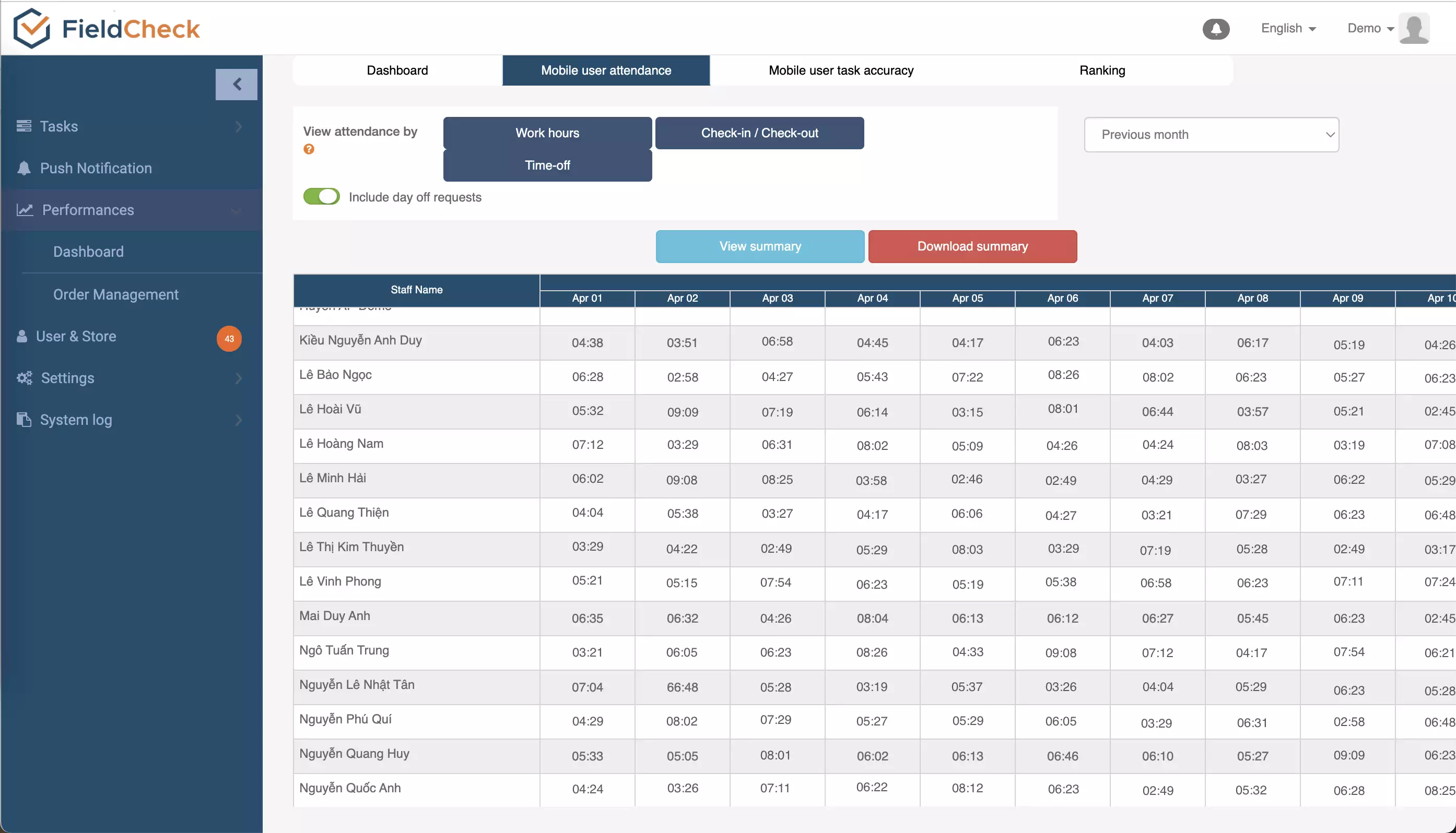
Task: Select Check-in / Check-out view option
Action: tap(760, 133)
